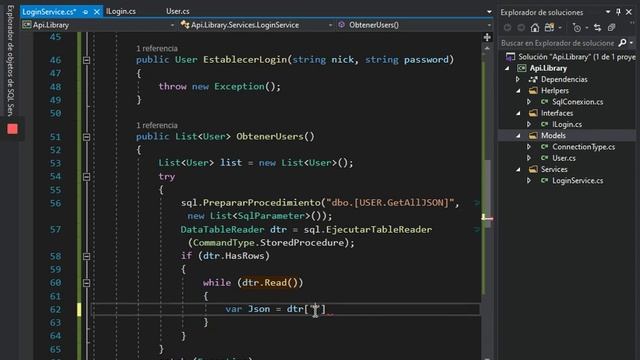Select 'ILogin.cs' in Solution Explorer tree

[567, 124]
